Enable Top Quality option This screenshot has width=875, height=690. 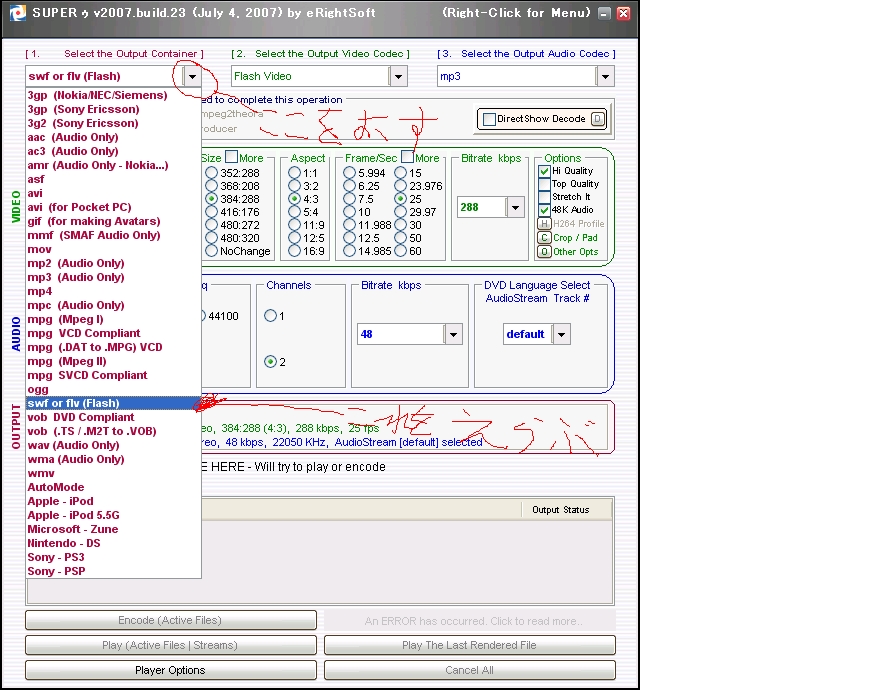tap(544, 184)
